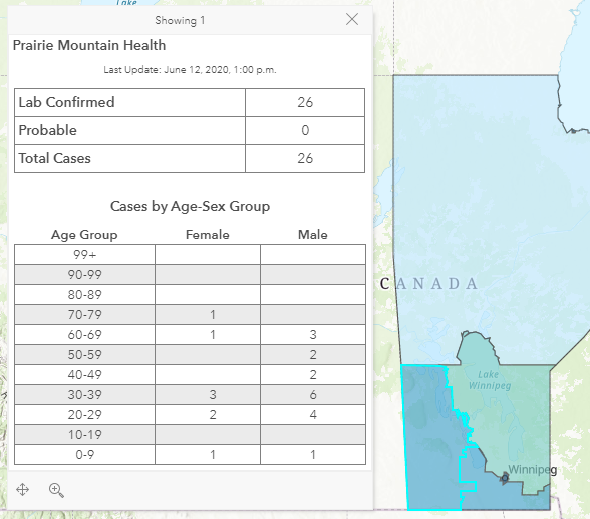The height and width of the screenshot is (519, 590).
Task: Click the 'Probable' row label
Action: click(x=48, y=130)
